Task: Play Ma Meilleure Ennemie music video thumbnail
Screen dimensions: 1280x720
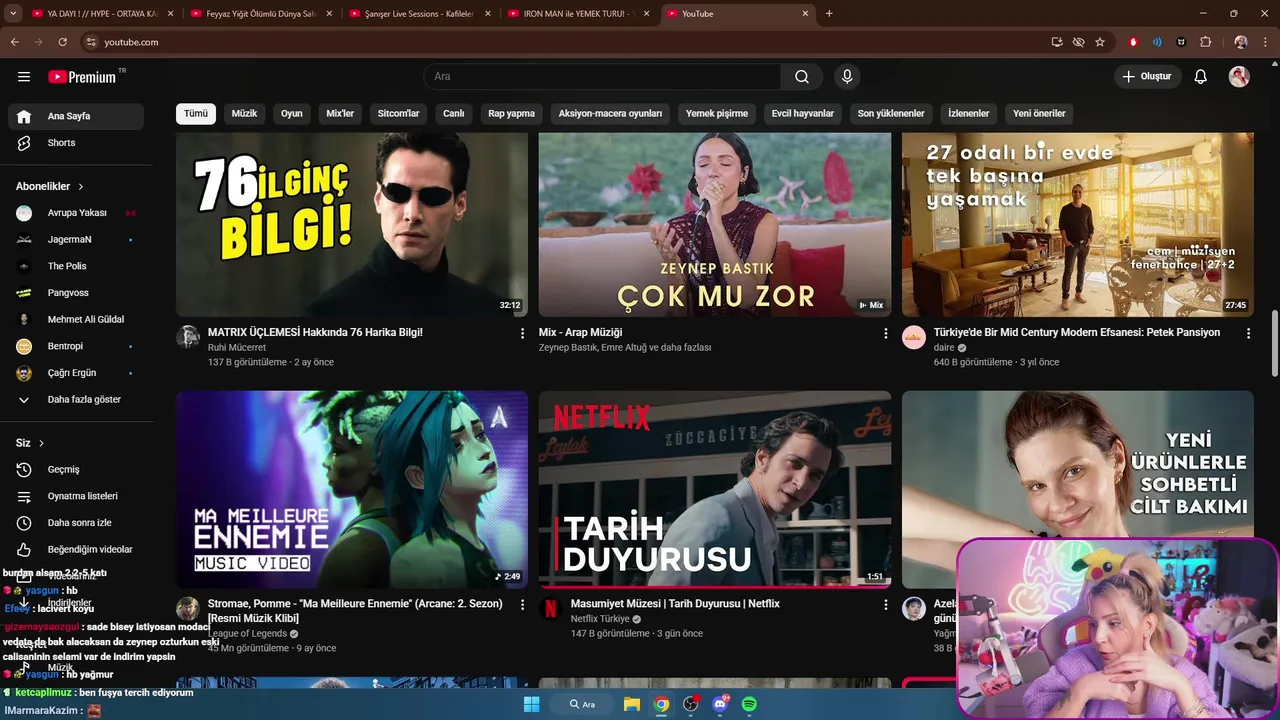Action: (x=352, y=489)
